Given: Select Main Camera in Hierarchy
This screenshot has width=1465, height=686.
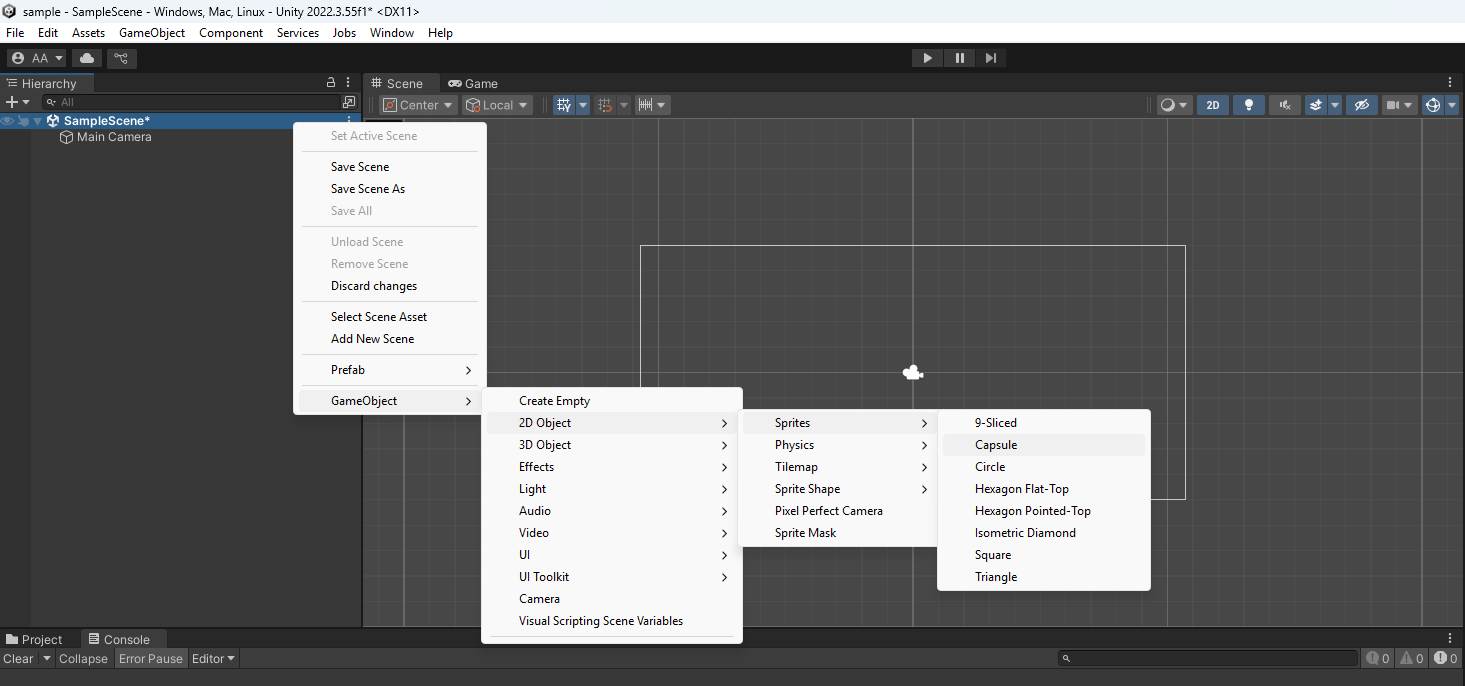Looking at the screenshot, I should [x=114, y=137].
